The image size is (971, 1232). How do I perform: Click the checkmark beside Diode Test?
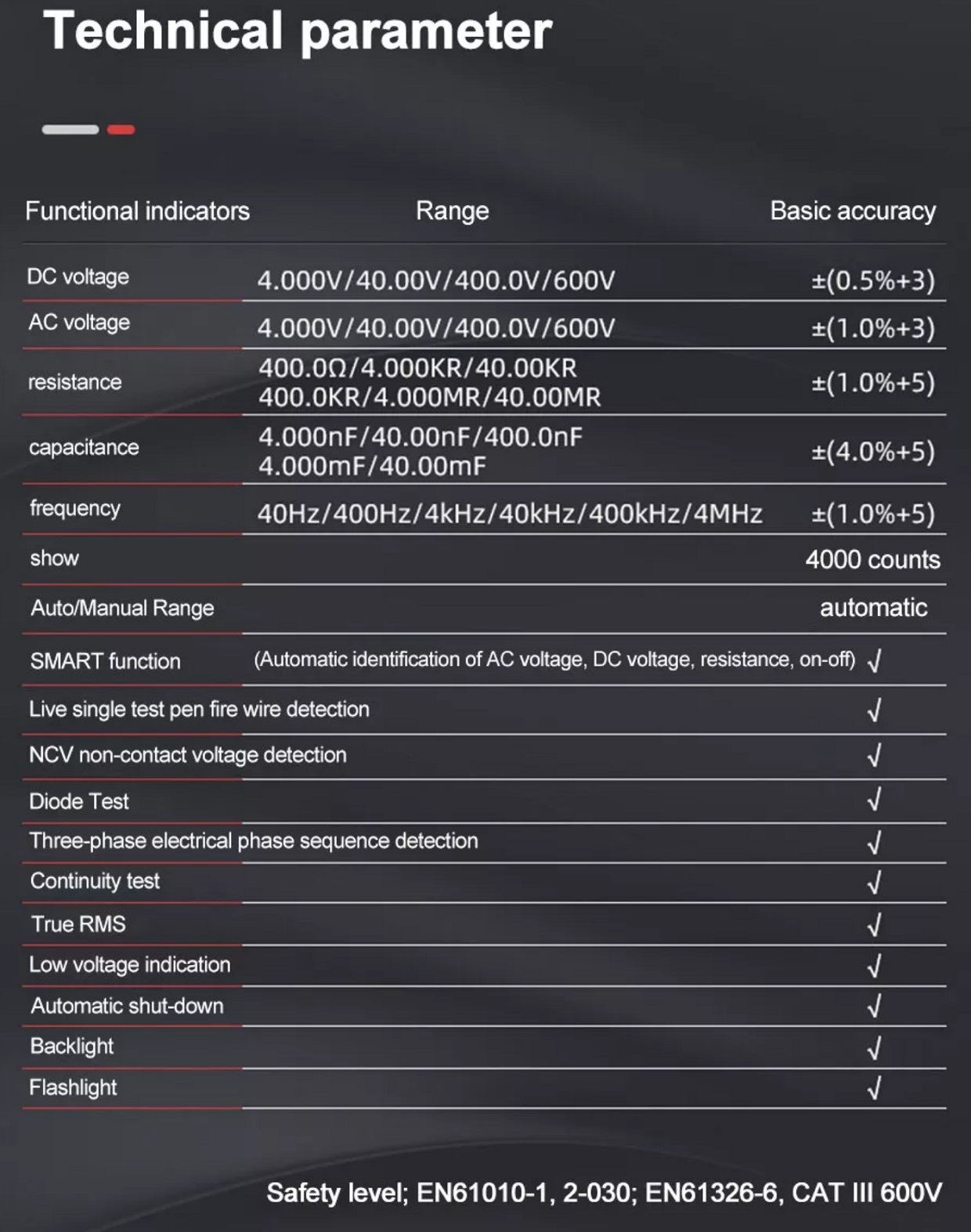click(x=875, y=800)
